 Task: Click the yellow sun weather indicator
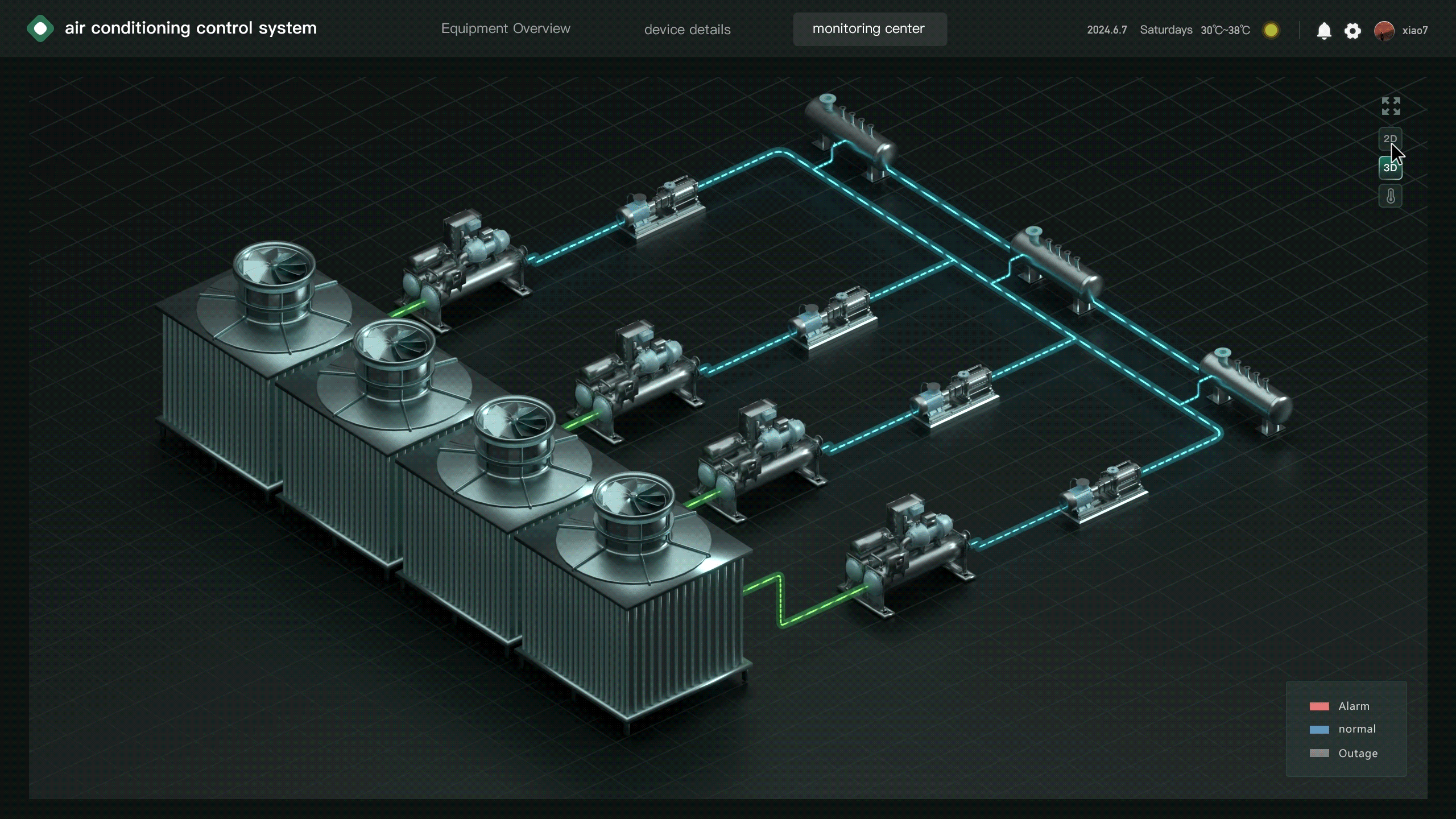(x=1271, y=30)
